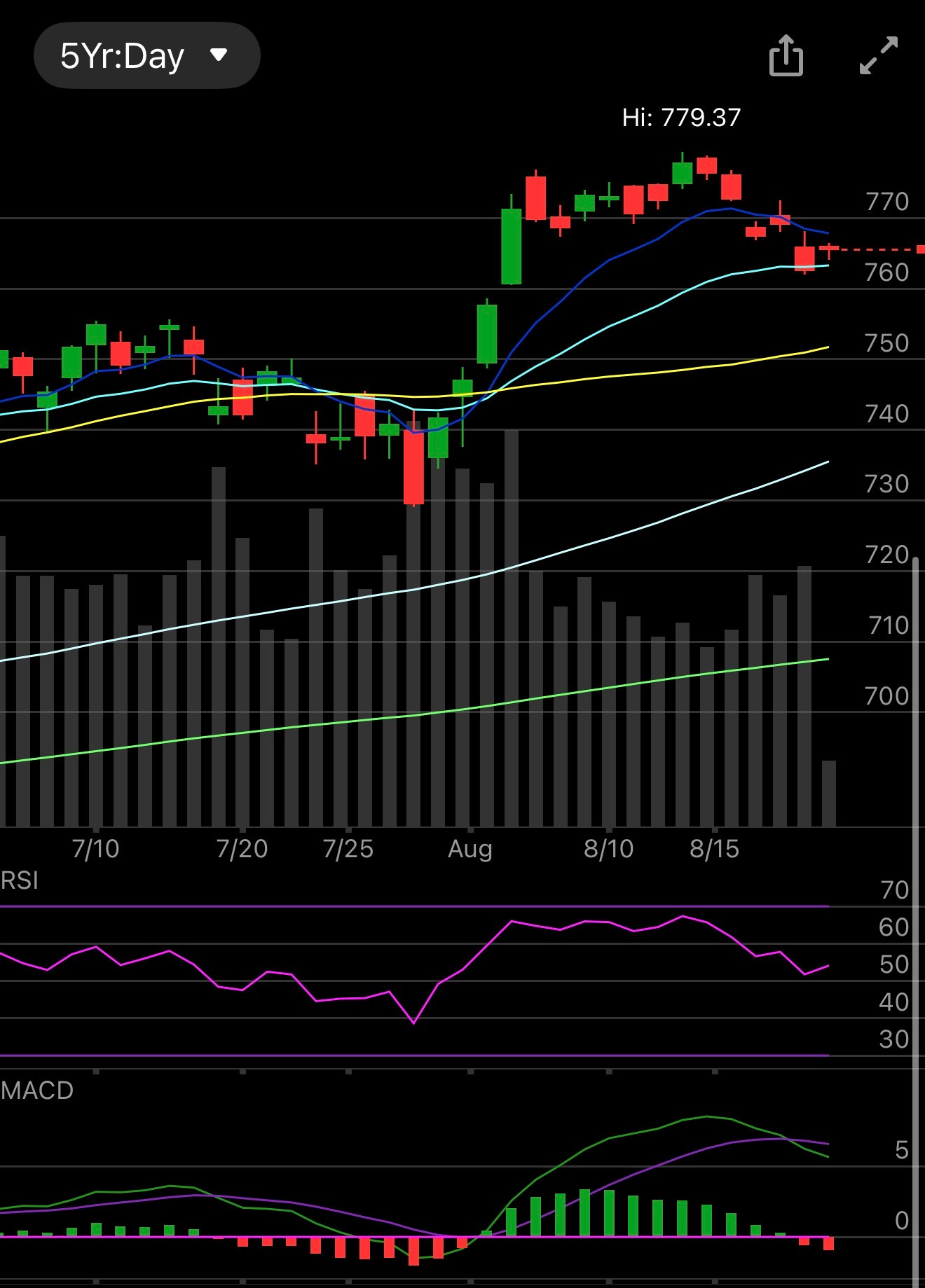Tap the 8/15 date label

pos(715,849)
